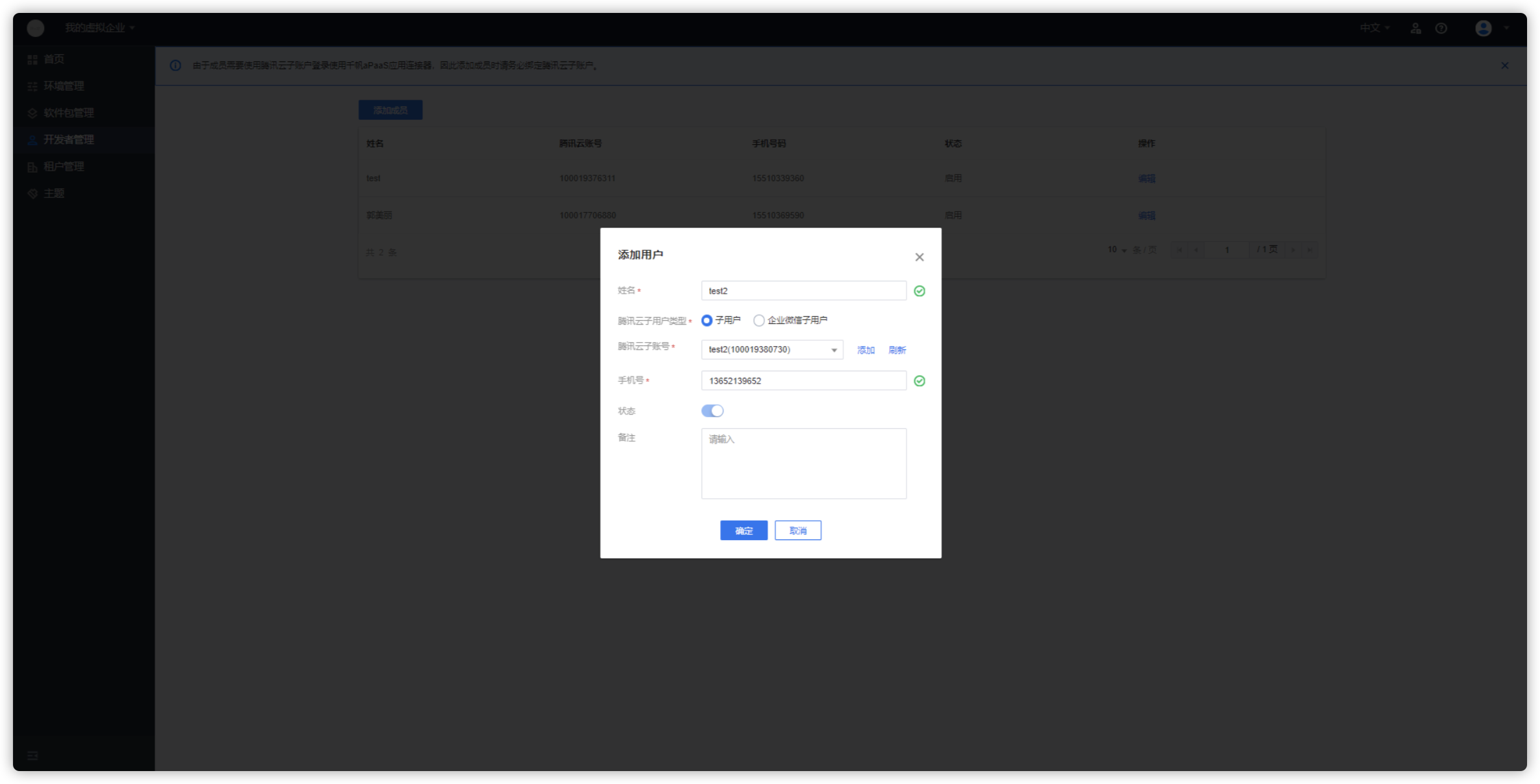Click the user-management icon in the top bar
1540x784 pixels.
[x=1416, y=28]
